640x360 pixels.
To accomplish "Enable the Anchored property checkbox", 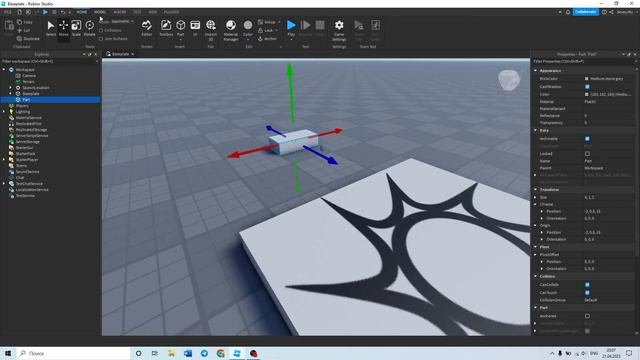I will tap(587, 316).
